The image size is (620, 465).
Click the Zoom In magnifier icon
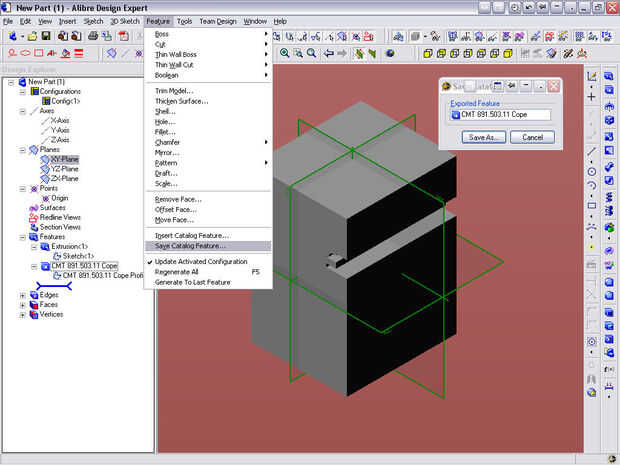285,53
